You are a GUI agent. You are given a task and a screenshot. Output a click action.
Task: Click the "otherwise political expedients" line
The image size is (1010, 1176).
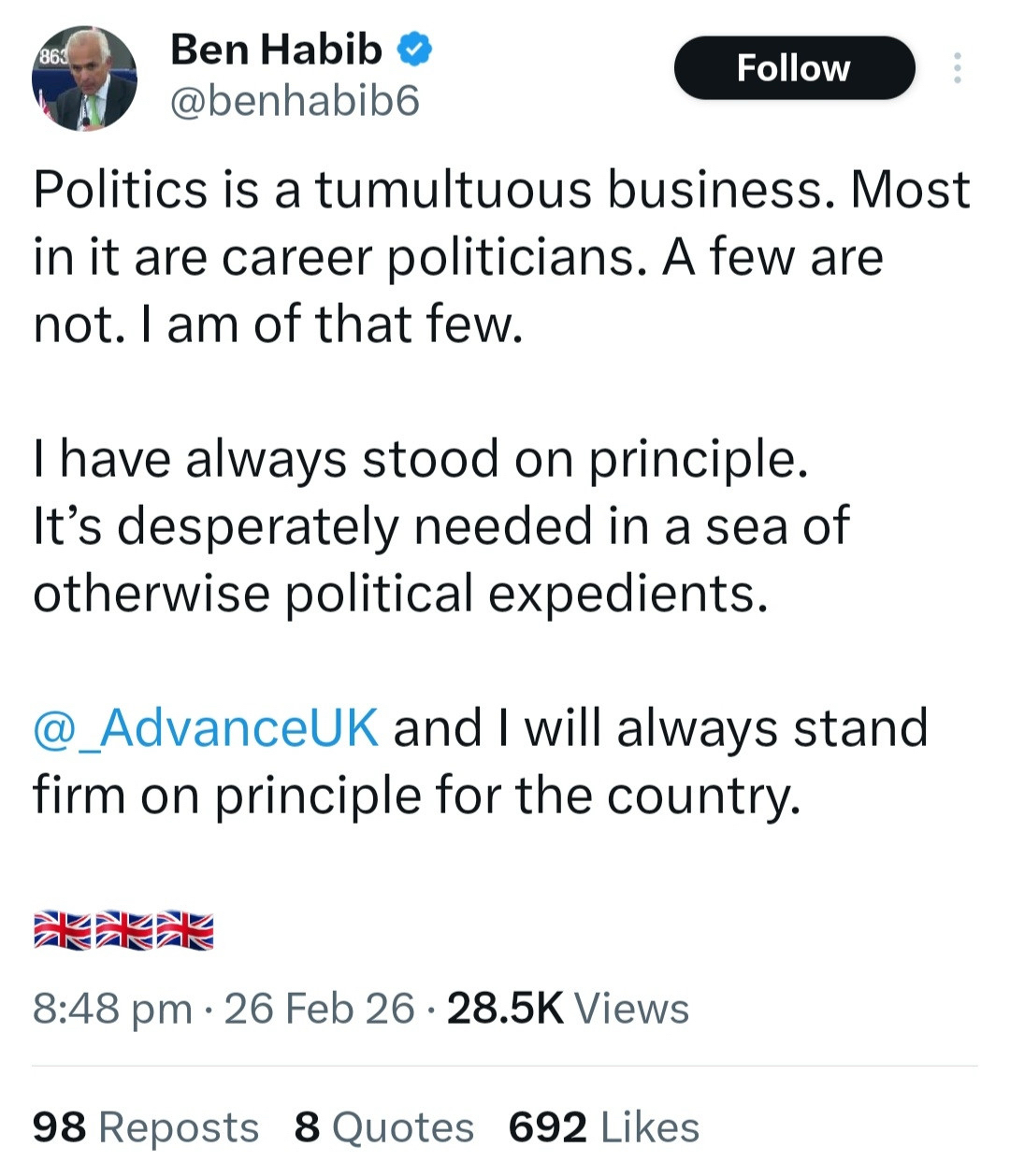(400, 594)
